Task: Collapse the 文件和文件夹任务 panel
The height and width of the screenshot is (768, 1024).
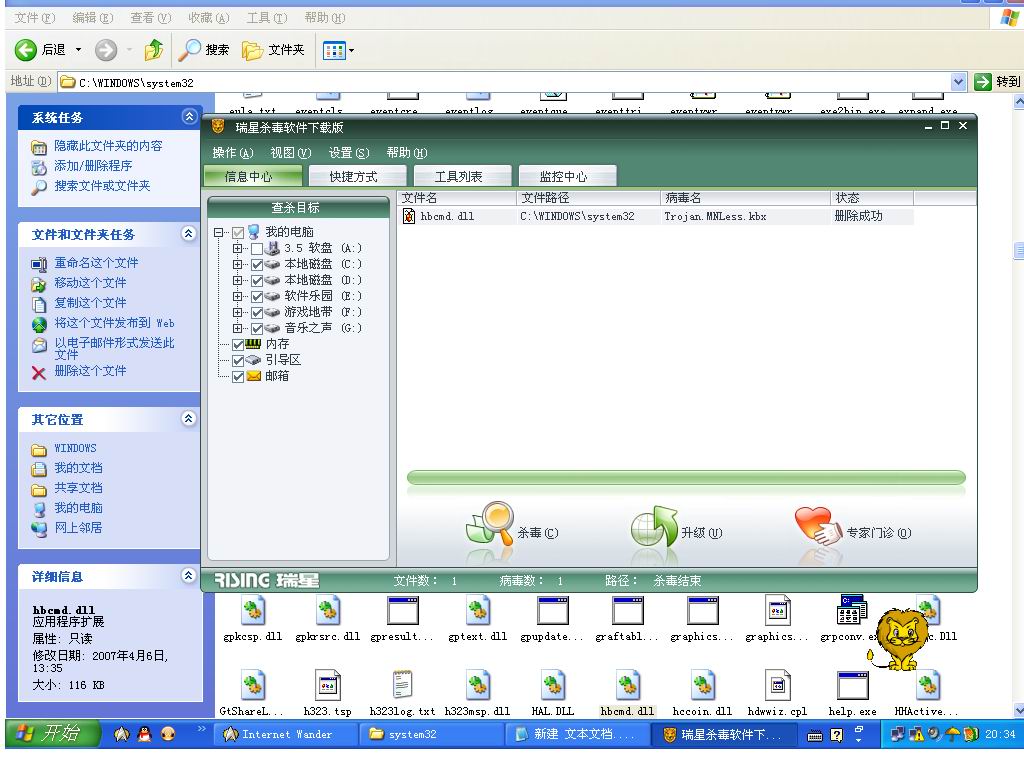Action: click(189, 233)
